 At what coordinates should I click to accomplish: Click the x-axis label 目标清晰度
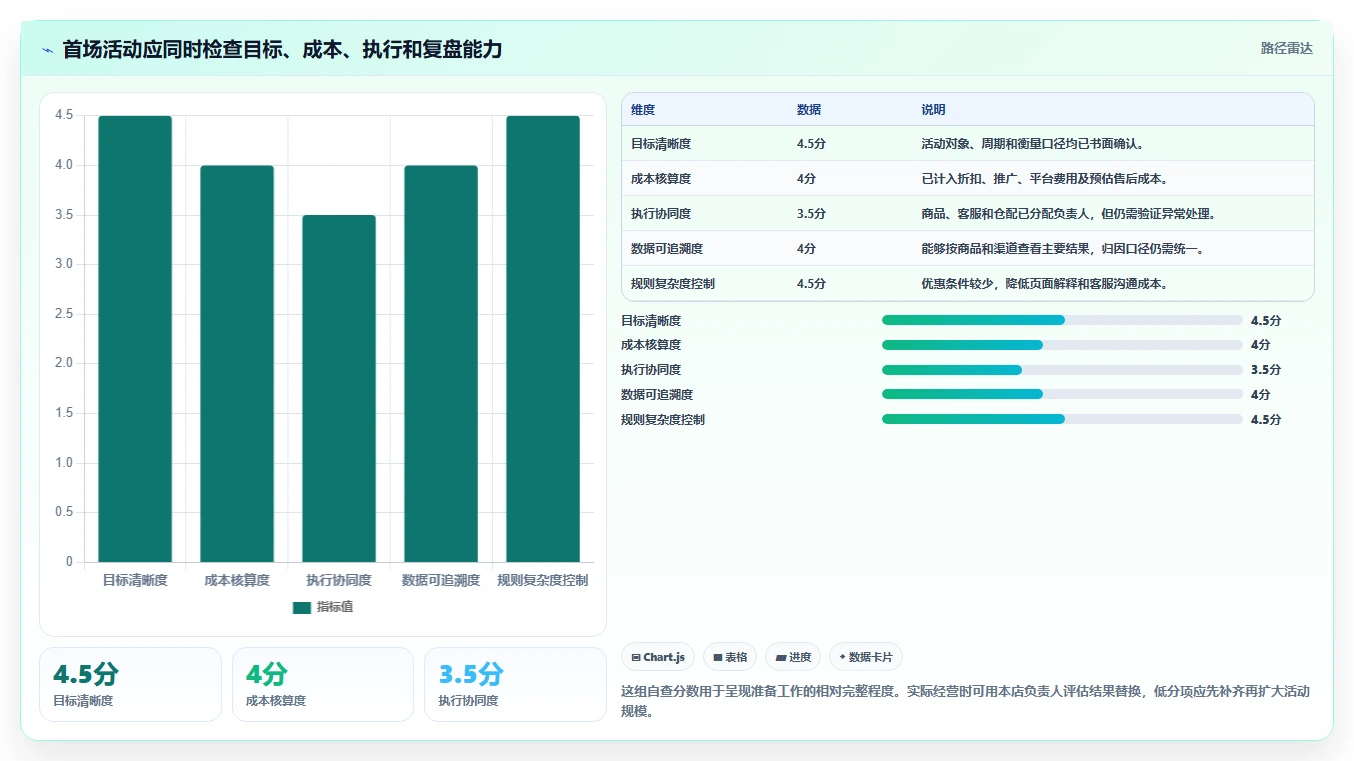tap(135, 580)
